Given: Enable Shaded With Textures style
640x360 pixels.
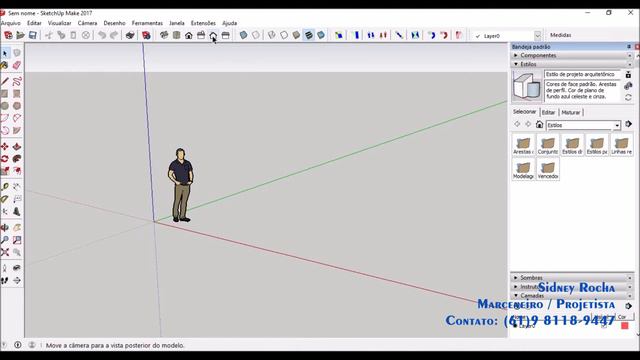Looking at the screenshot, I should [x=309, y=36].
